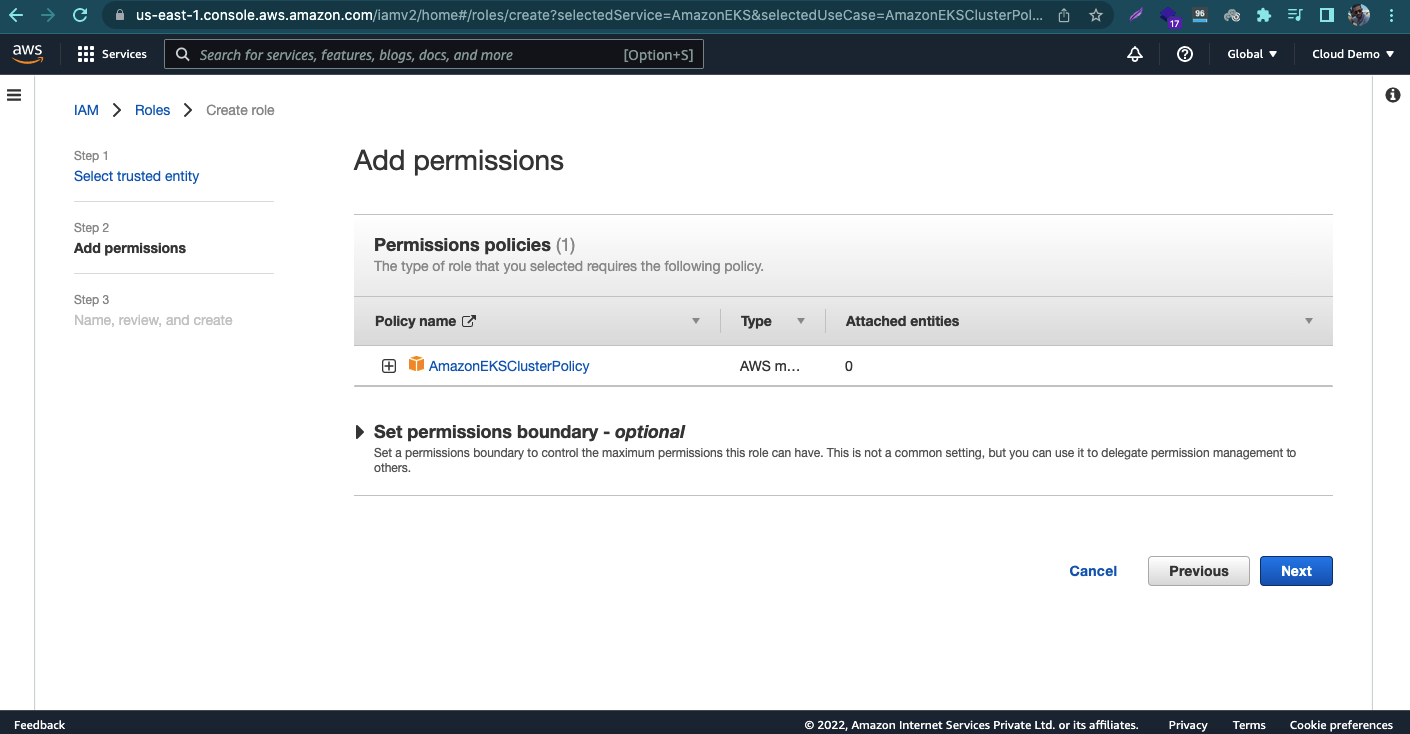Click the AWS notifications bell
Image resolution: width=1410 pixels, height=734 pixels.
[1135, 54]
